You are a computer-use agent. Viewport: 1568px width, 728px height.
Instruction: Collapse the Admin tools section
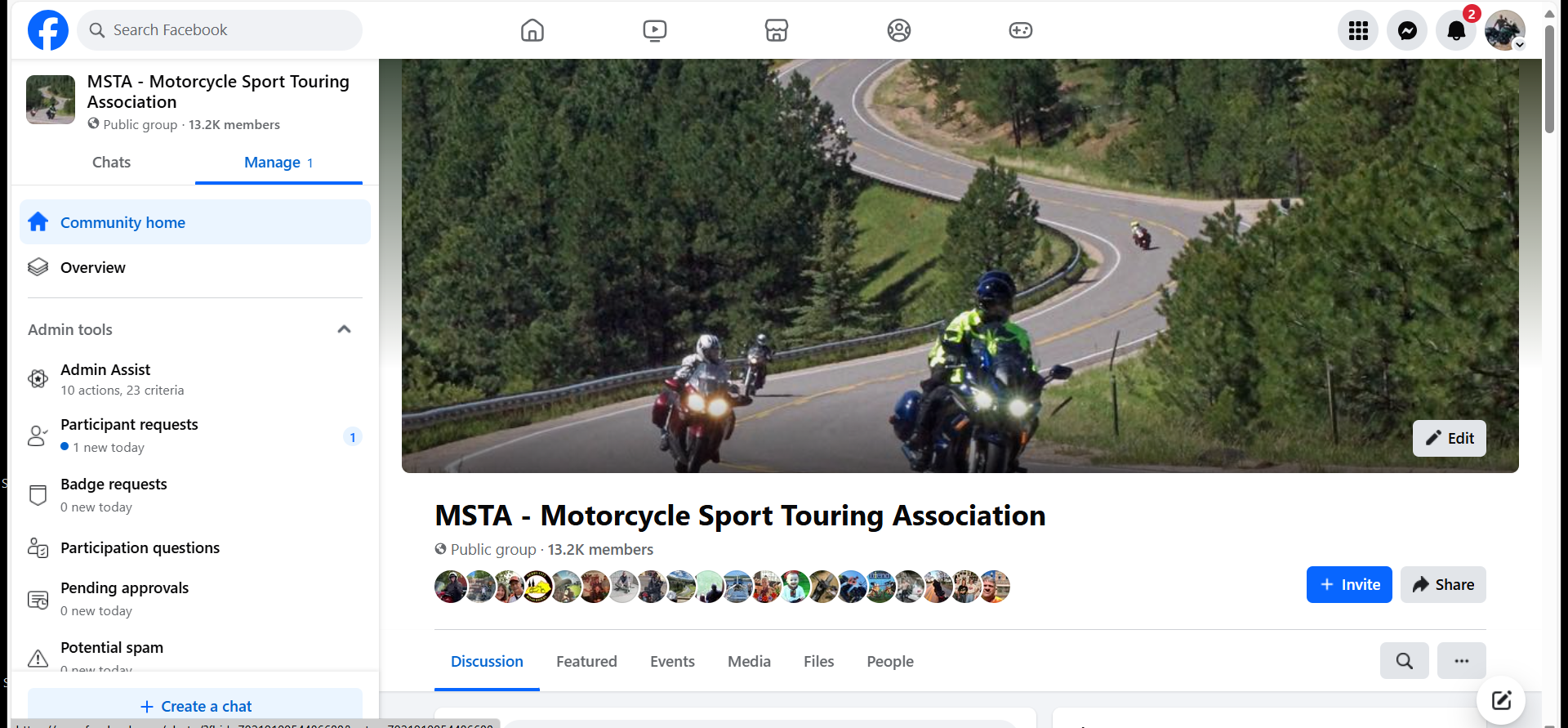344,329
